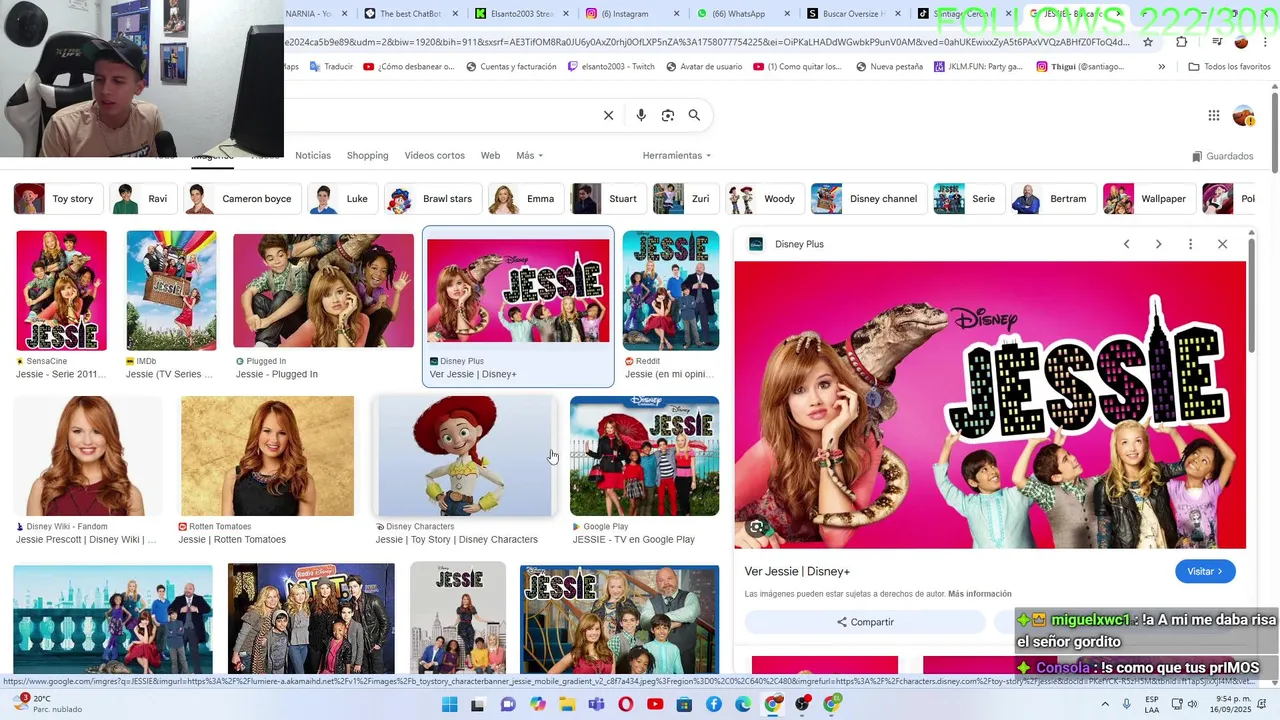Open Windows Start menu
Viewport: 1280px width, 720px height.
449,704
